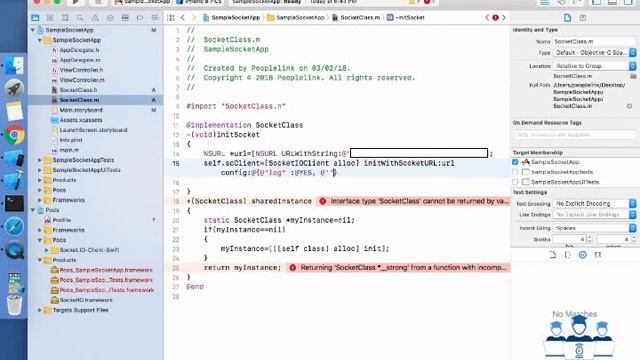Toggle SampleSocketAppUITests target membership checkbox
Image resolution: width=640 pixels, height=360 pixels.
pyautogui.click(x=515, y=182)
